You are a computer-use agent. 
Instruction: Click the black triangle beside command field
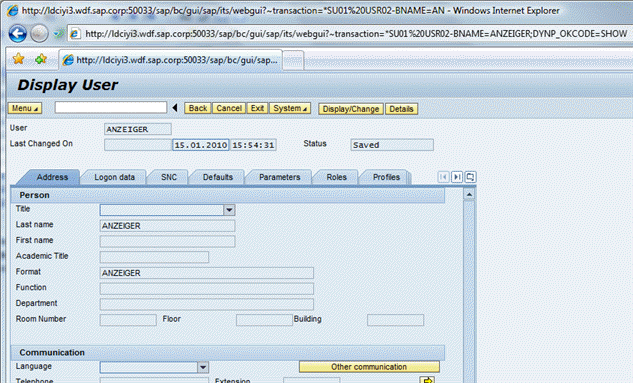175,108
